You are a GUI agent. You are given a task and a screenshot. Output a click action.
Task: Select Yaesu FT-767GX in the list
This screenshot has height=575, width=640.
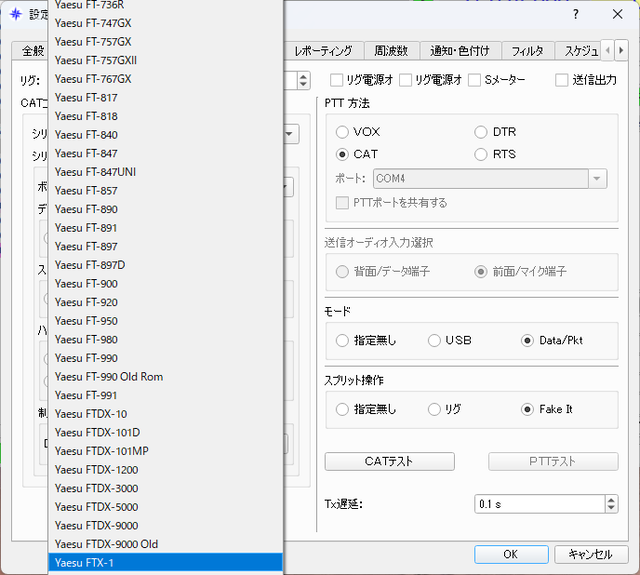tap(165, 79)
